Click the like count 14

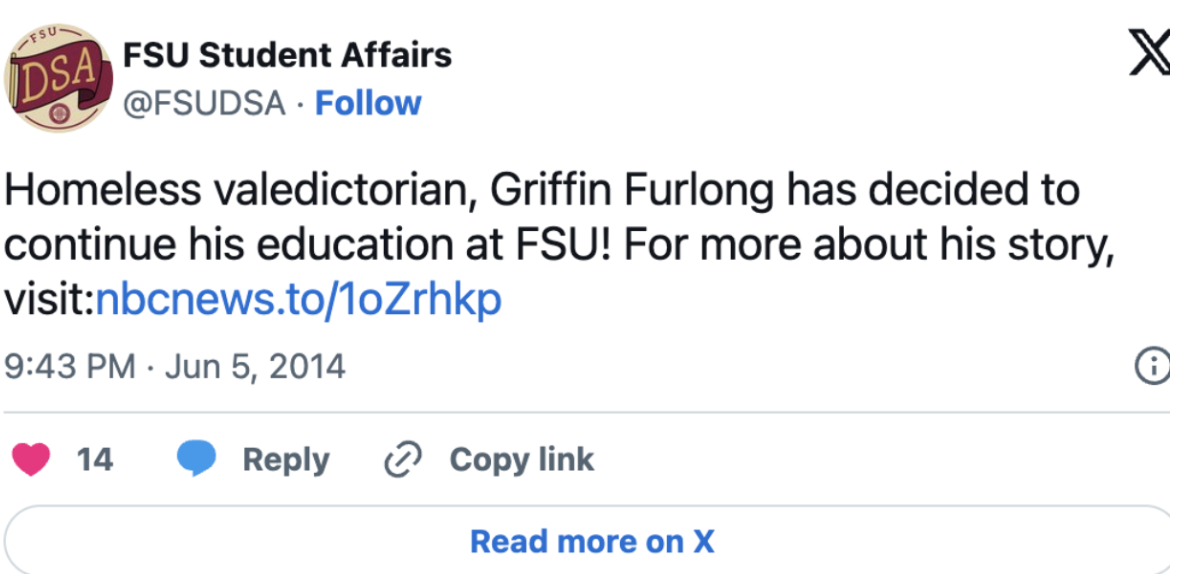pos(95,460)
